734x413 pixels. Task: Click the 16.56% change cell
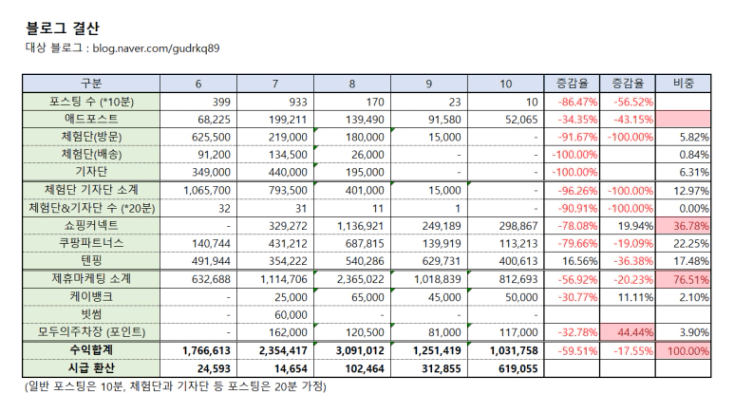tap(572, 260)
